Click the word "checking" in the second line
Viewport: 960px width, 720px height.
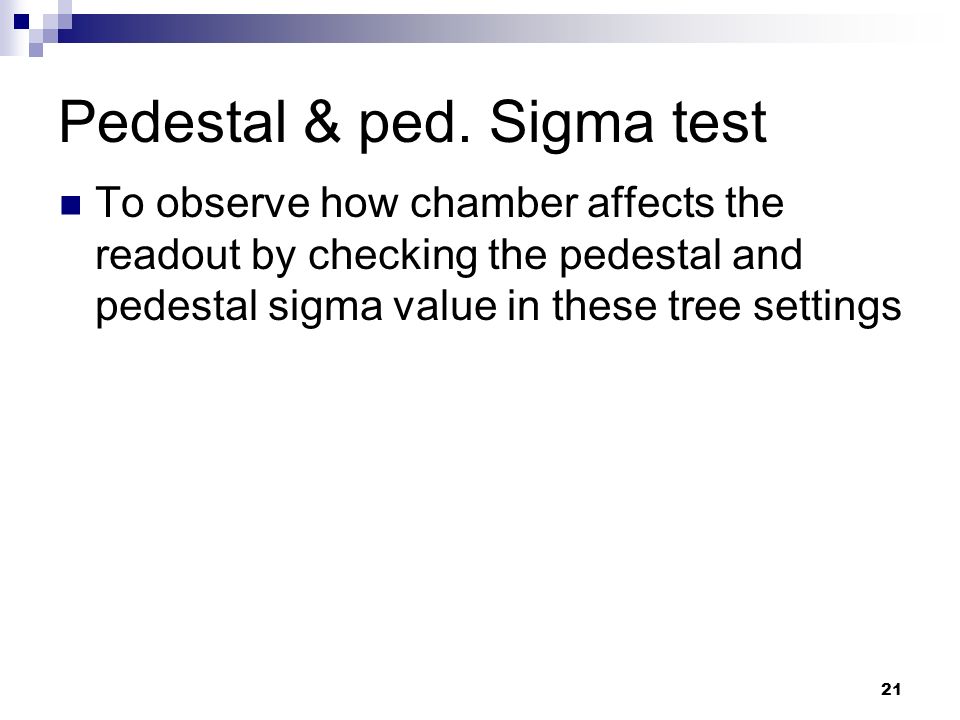tap(392, 258)
